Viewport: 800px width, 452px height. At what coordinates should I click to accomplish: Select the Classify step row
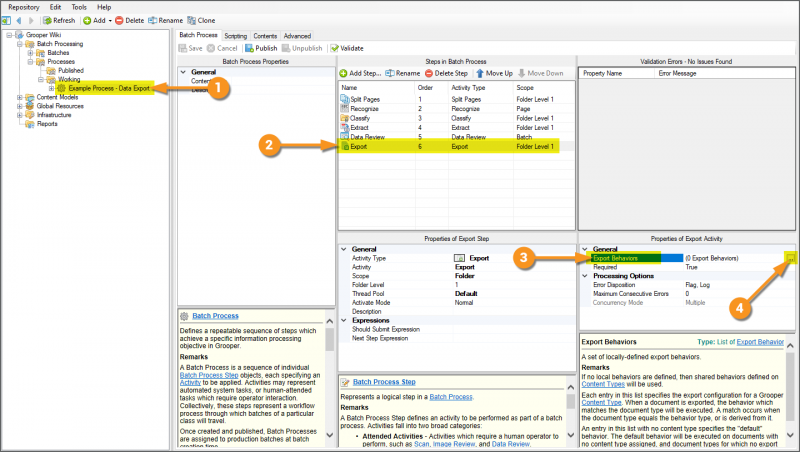(x=457, y=118)
